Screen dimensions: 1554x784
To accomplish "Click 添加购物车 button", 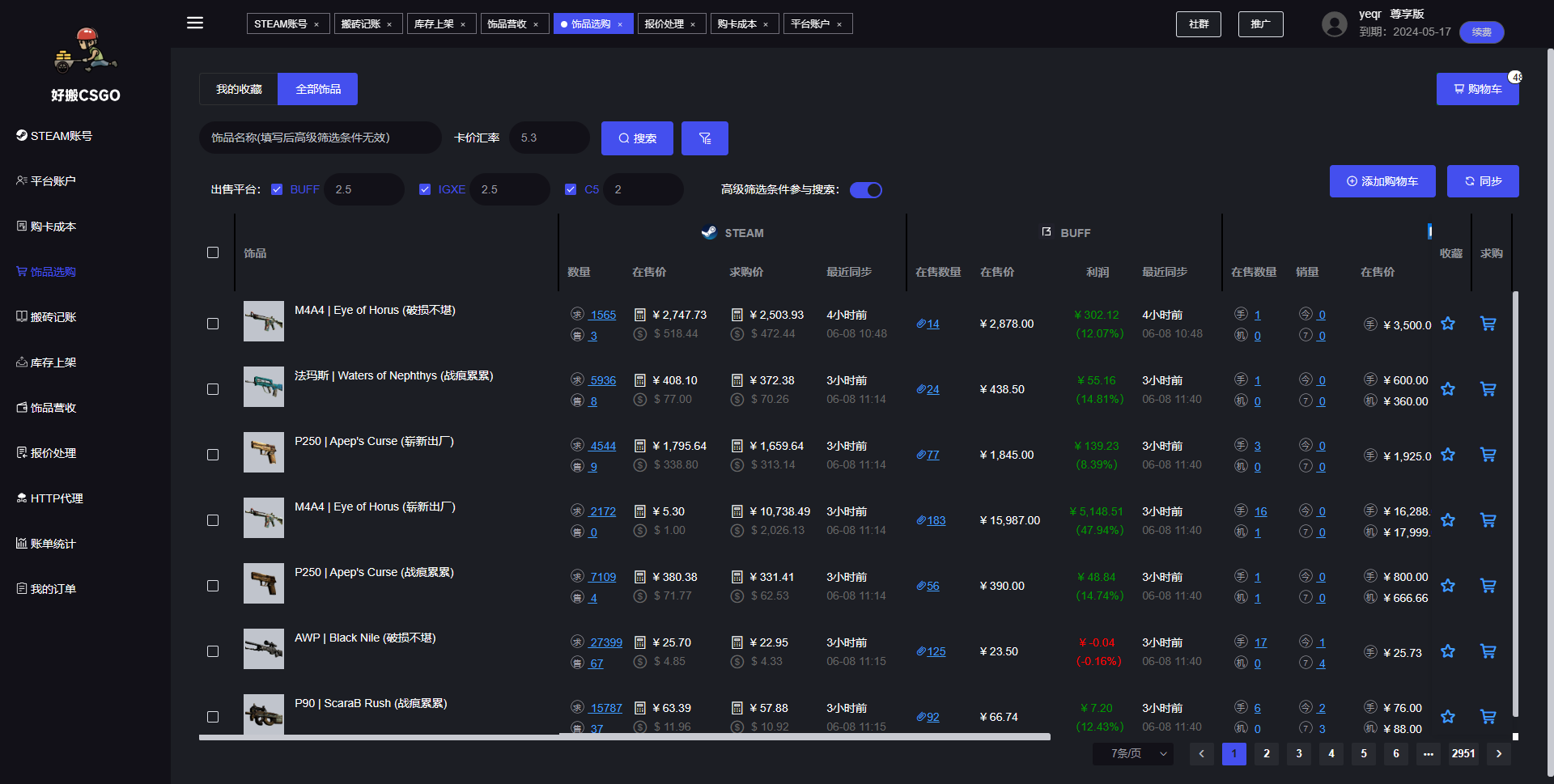I will click(1382, 181).
